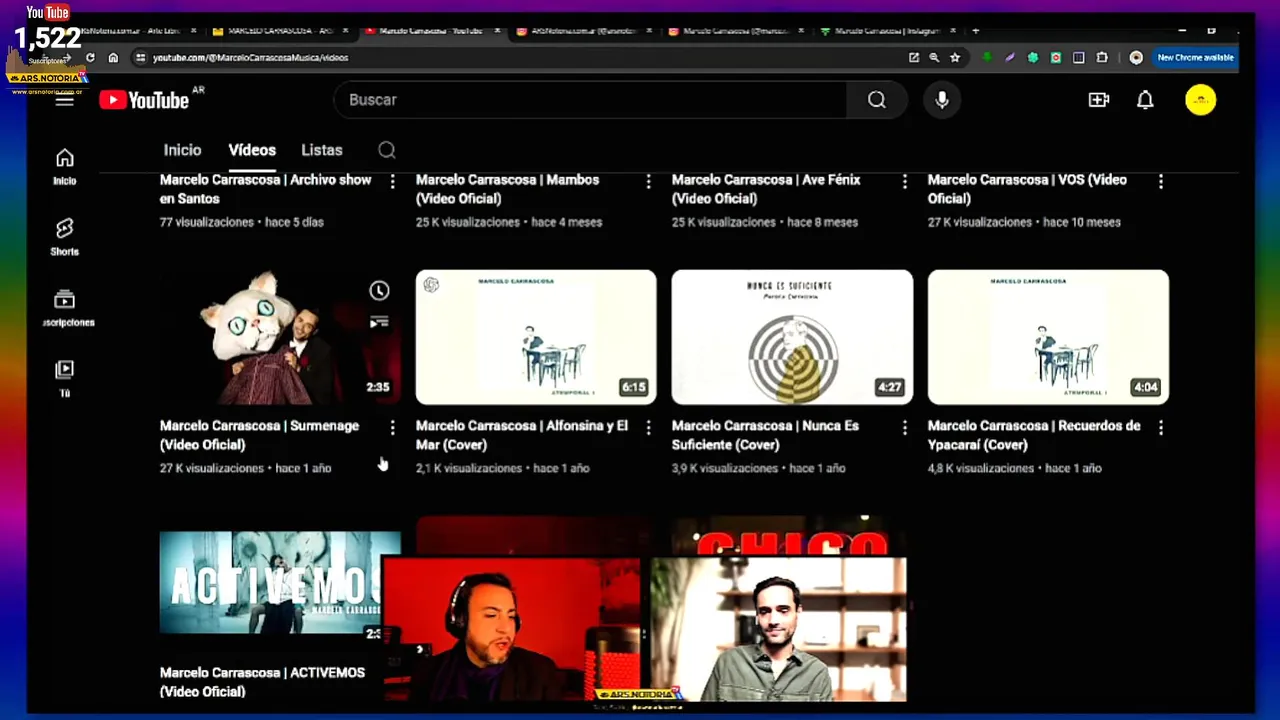The image size is (1280, 720).
Task: Open the notifications bell
Action: coord(1145,100)
